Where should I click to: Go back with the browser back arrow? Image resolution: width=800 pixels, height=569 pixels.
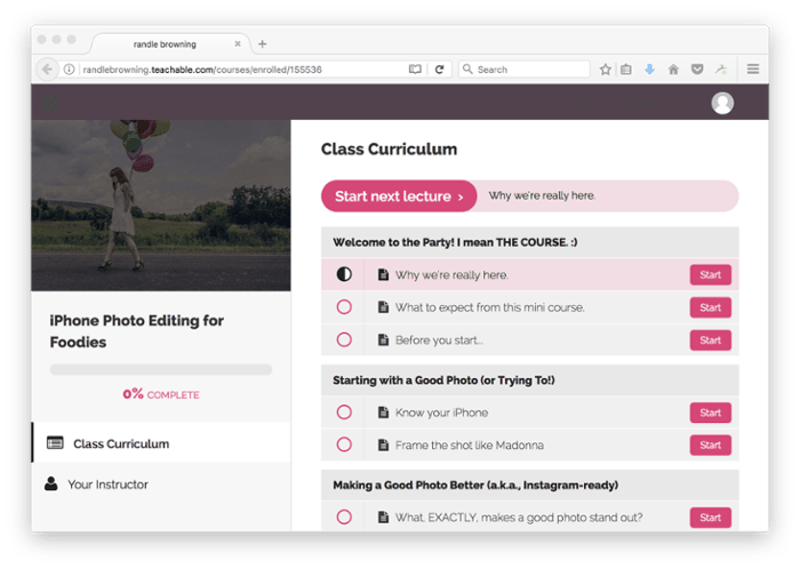(x=47, y=69)
